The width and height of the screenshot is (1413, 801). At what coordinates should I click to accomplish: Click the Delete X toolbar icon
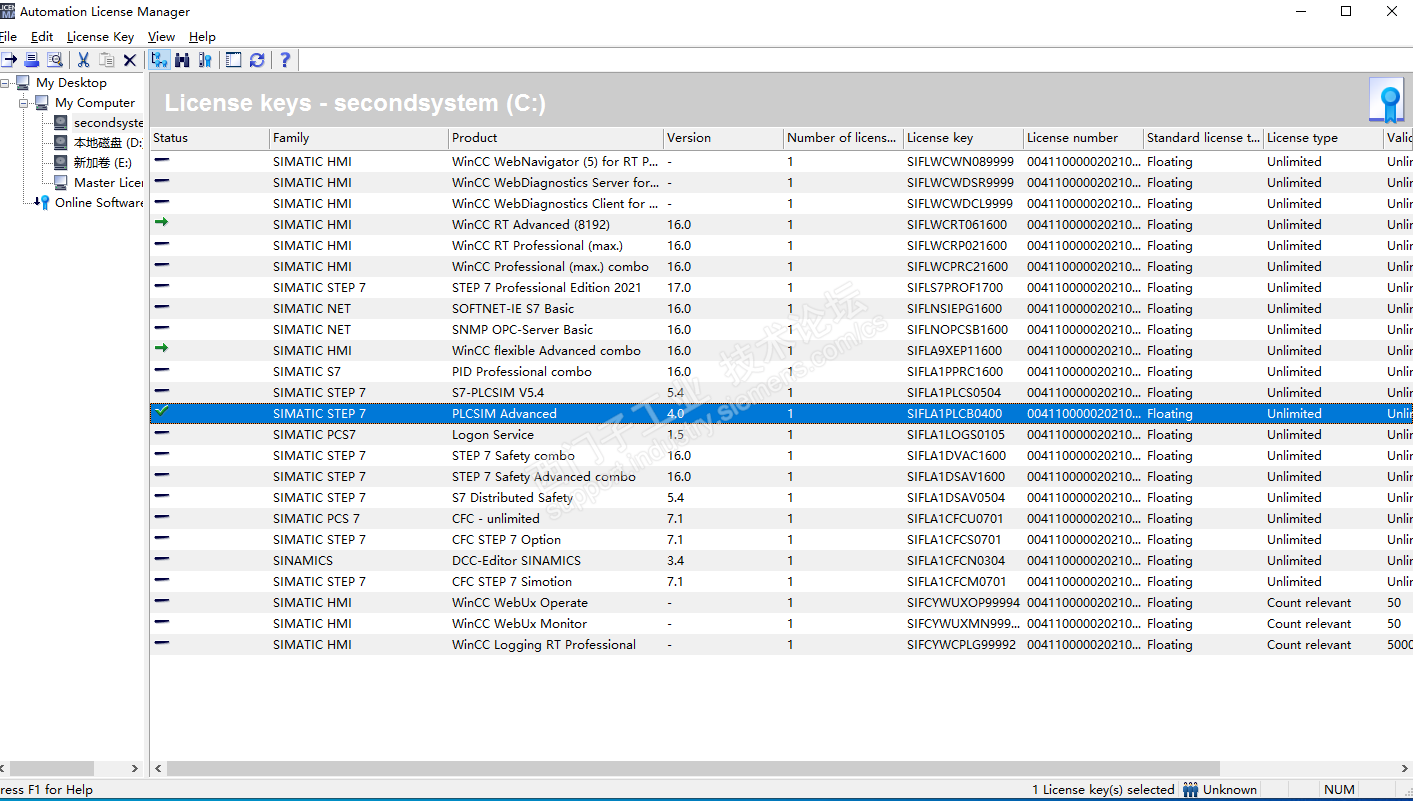coord(129,60)
